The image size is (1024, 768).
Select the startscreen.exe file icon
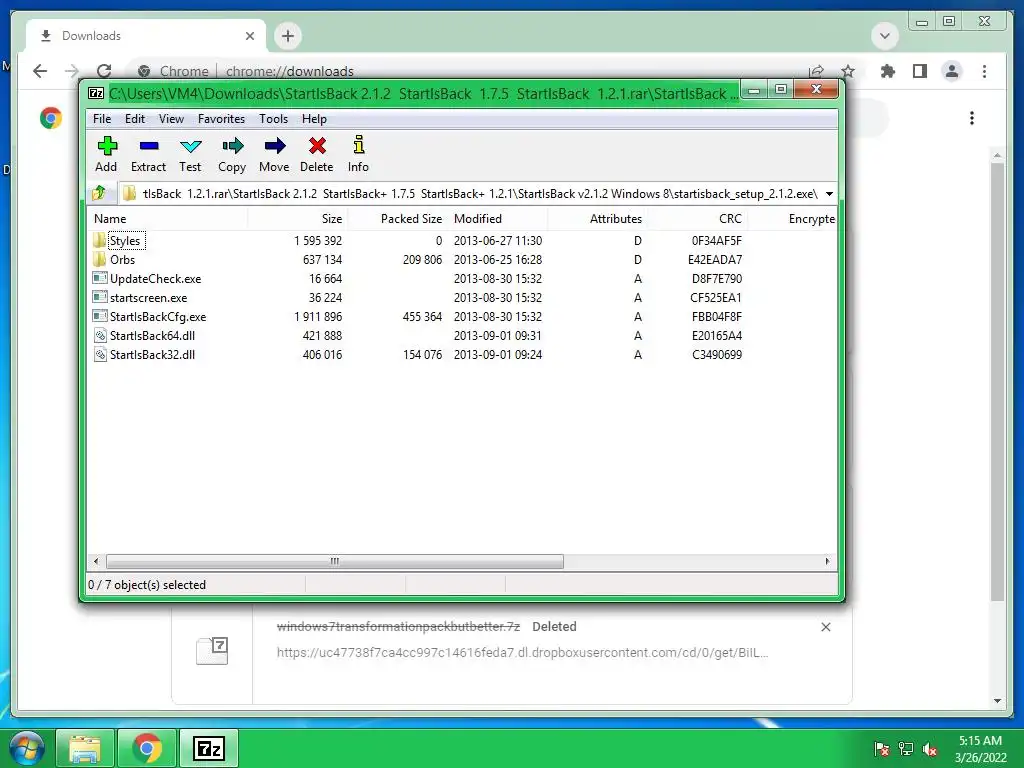pyautogui.click(x=100, y=297)
